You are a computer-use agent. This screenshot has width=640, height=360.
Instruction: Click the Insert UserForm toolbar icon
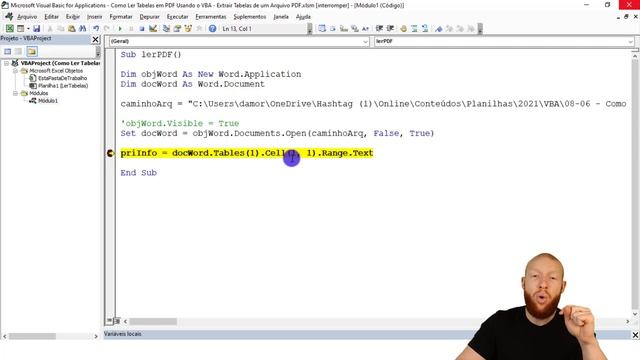coord(20,29)
